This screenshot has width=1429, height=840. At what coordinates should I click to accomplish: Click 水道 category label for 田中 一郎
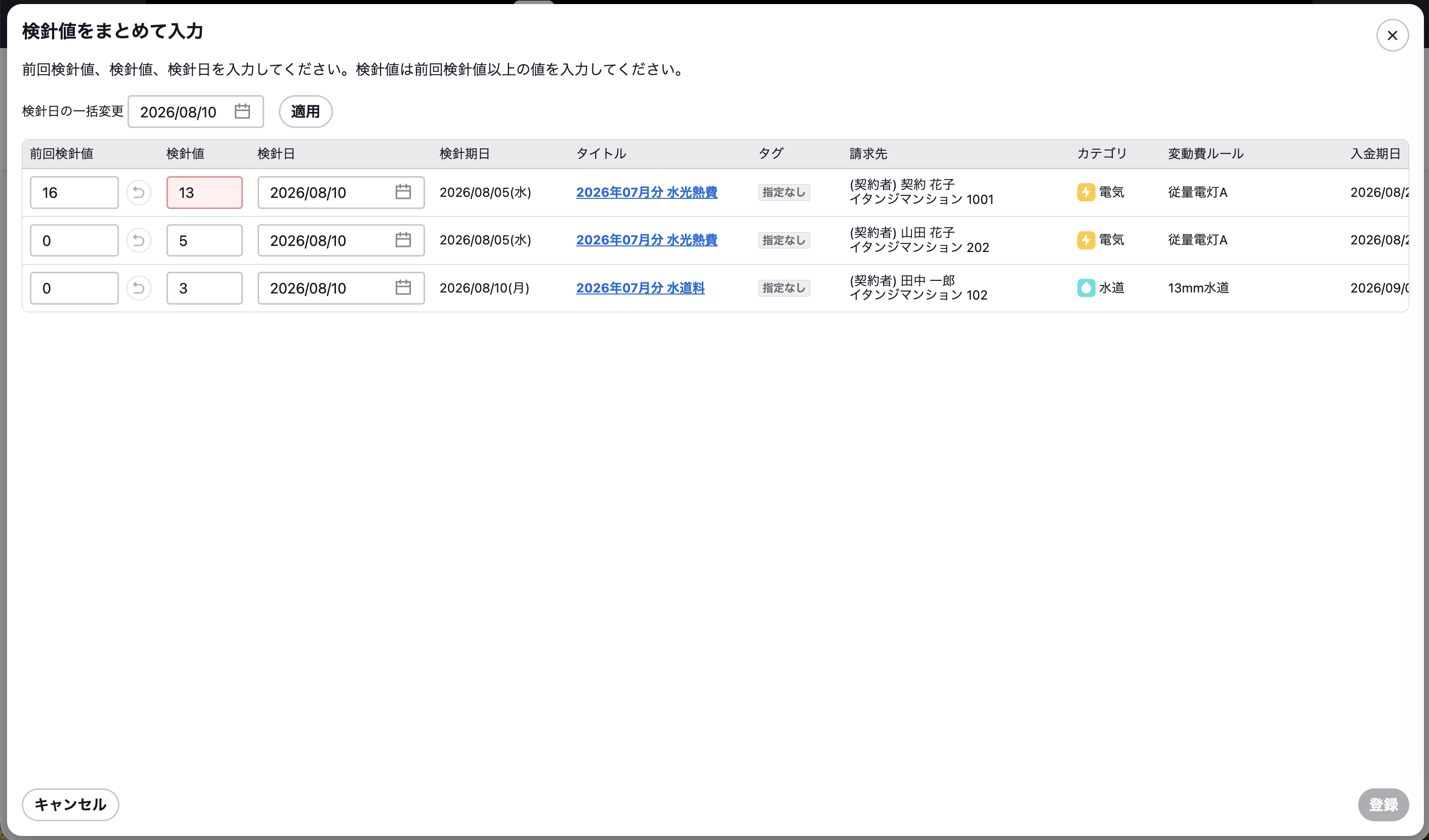pyautogui.click(x=1111, y=287)
